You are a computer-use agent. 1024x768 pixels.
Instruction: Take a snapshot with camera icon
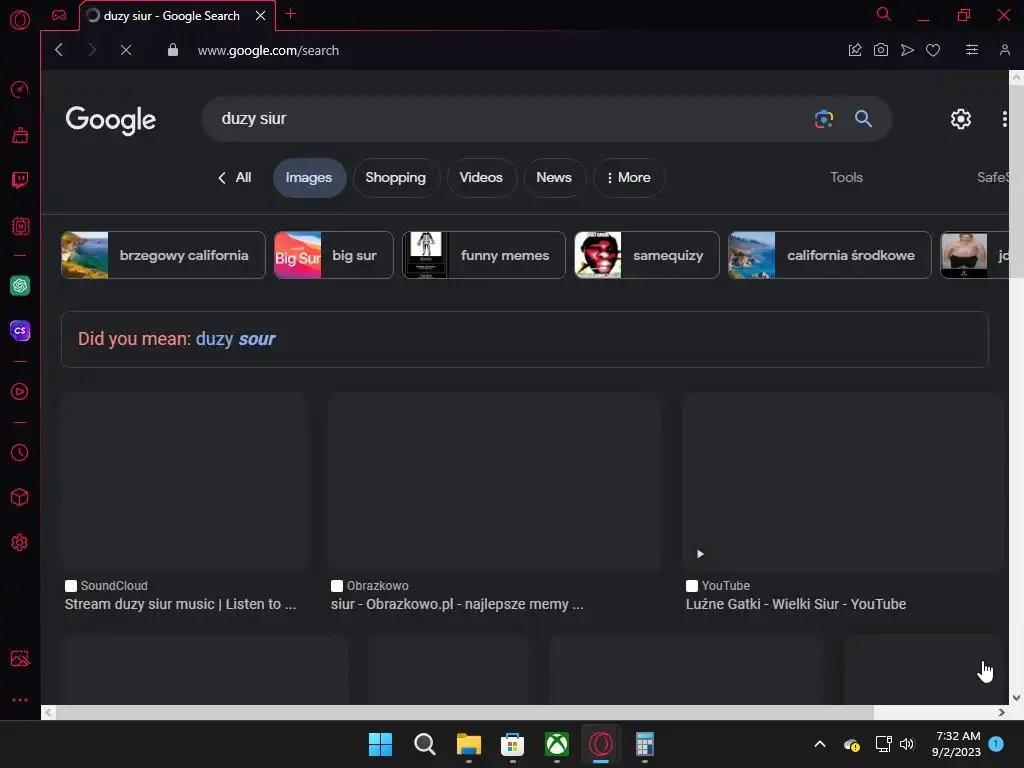point(880,50)
